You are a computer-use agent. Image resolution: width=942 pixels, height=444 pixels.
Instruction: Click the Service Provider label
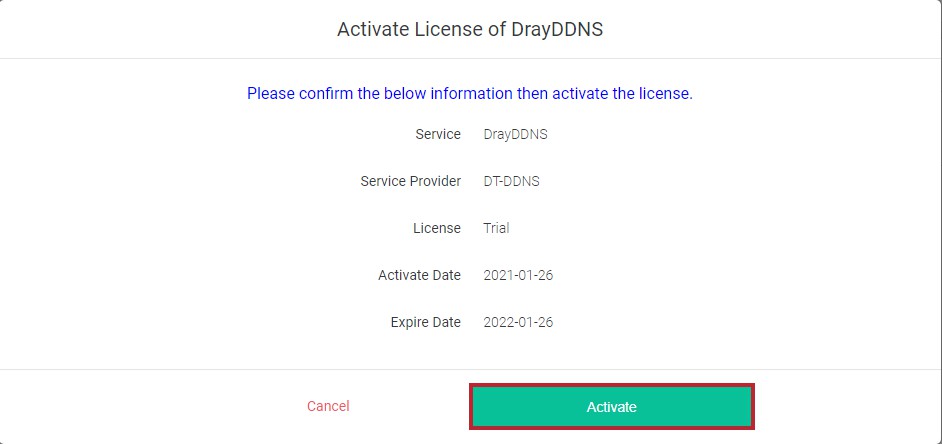click(411, 181)
